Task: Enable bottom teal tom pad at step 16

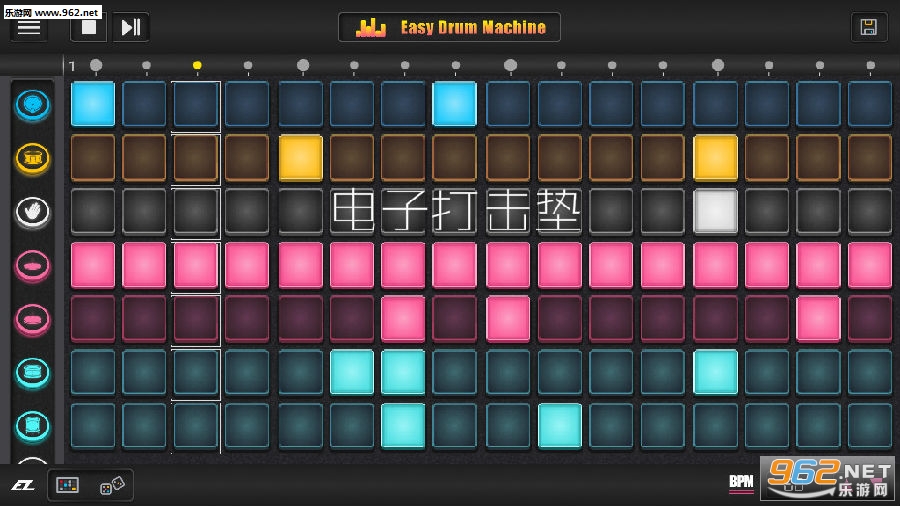Action: pos(870,426)
